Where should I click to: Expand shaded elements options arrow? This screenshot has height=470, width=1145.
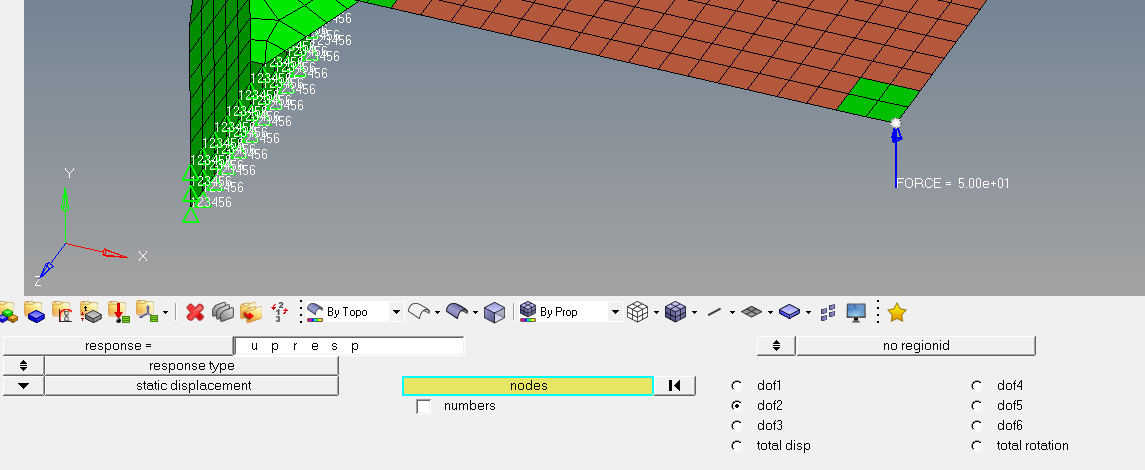click(x=694, y=312)
